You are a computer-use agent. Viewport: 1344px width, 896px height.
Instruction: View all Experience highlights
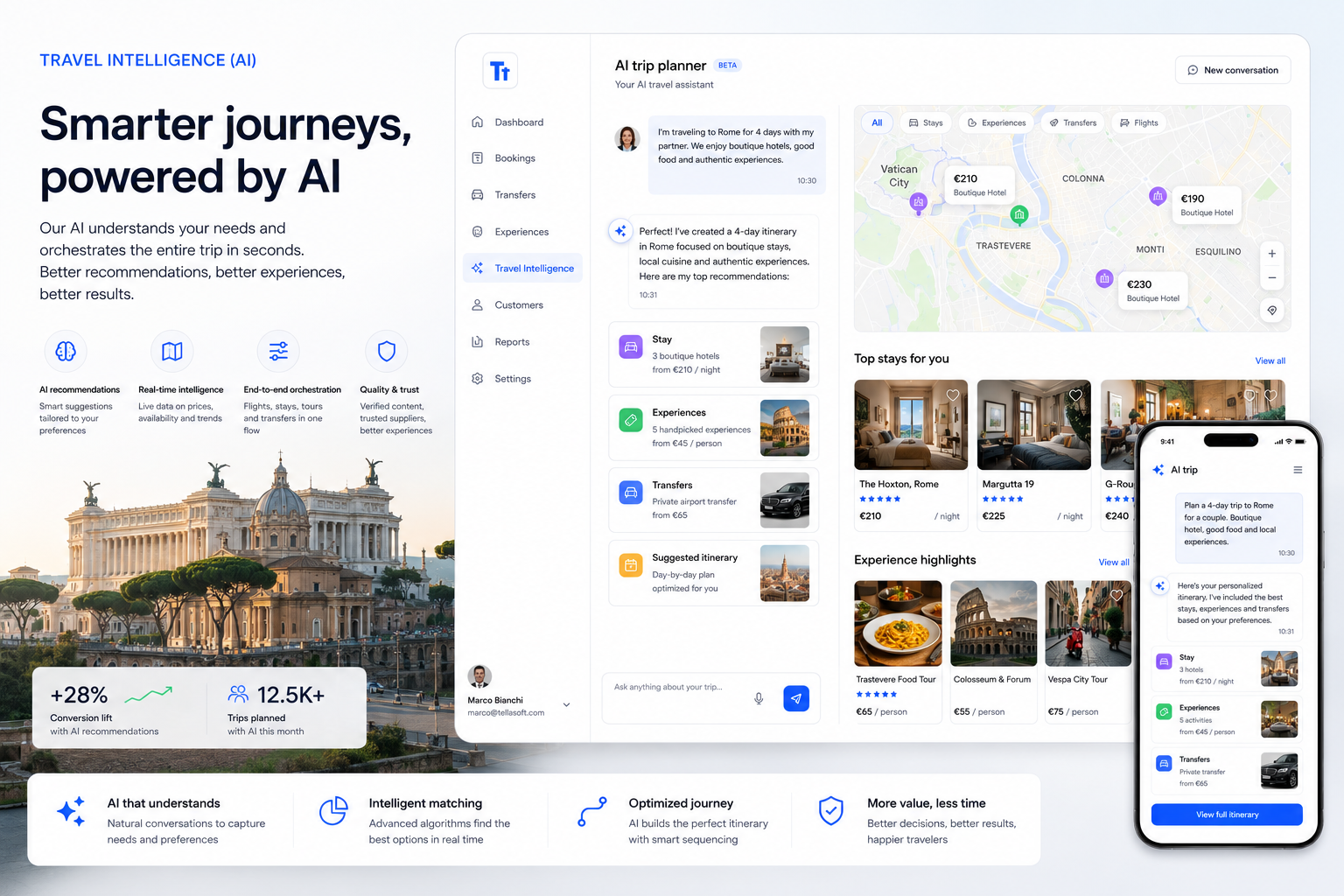click(x=1114, y=563)
